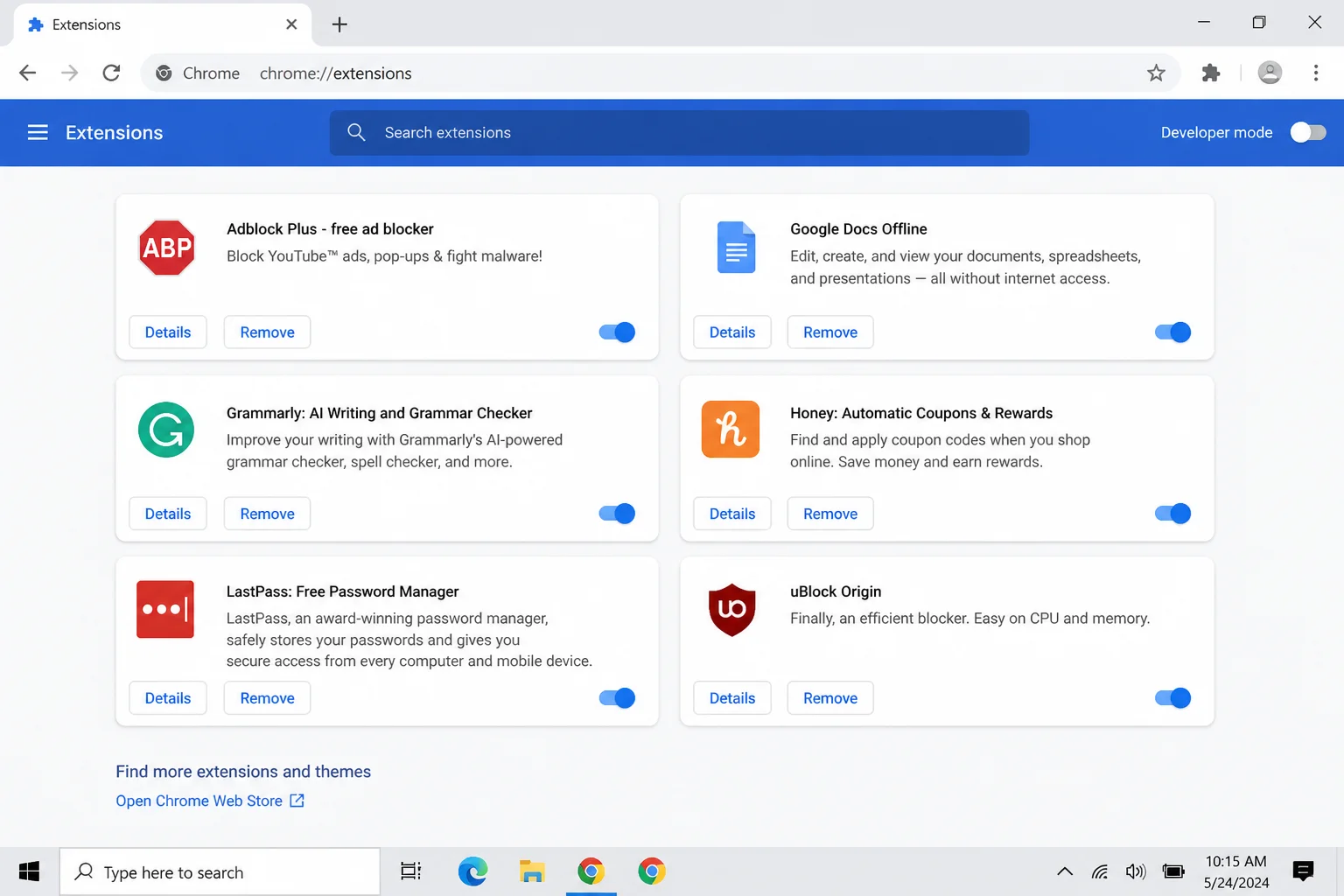Open a new tab with plus button
Image resolution: width=1344 pixels, height=896 pixels.
coord(339,24)
